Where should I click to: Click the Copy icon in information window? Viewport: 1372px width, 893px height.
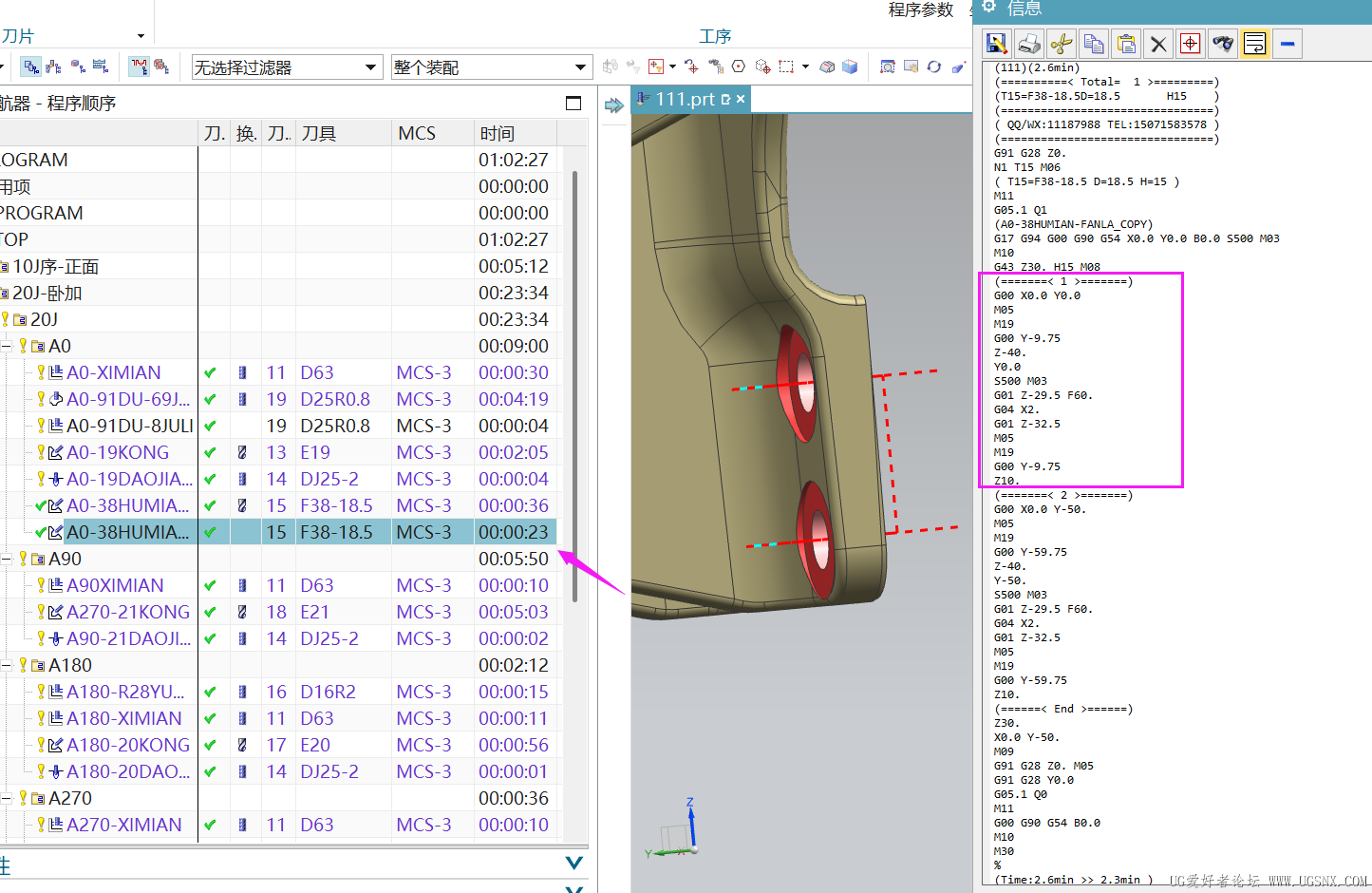click(x=1094, y=44)
